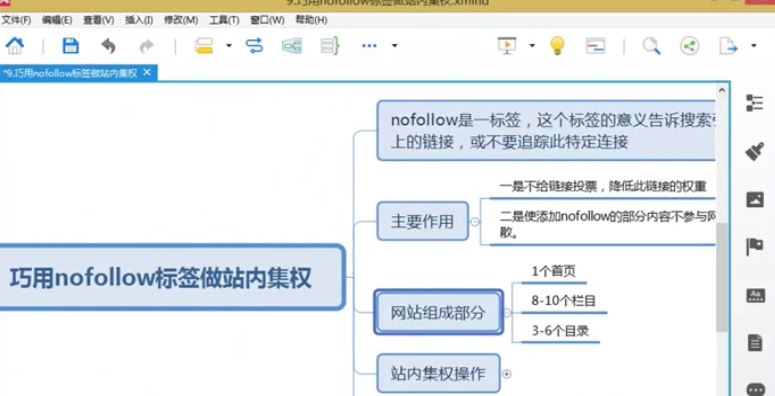Expand dropdown next to ellipsis
775x396 pixels.
394,46
